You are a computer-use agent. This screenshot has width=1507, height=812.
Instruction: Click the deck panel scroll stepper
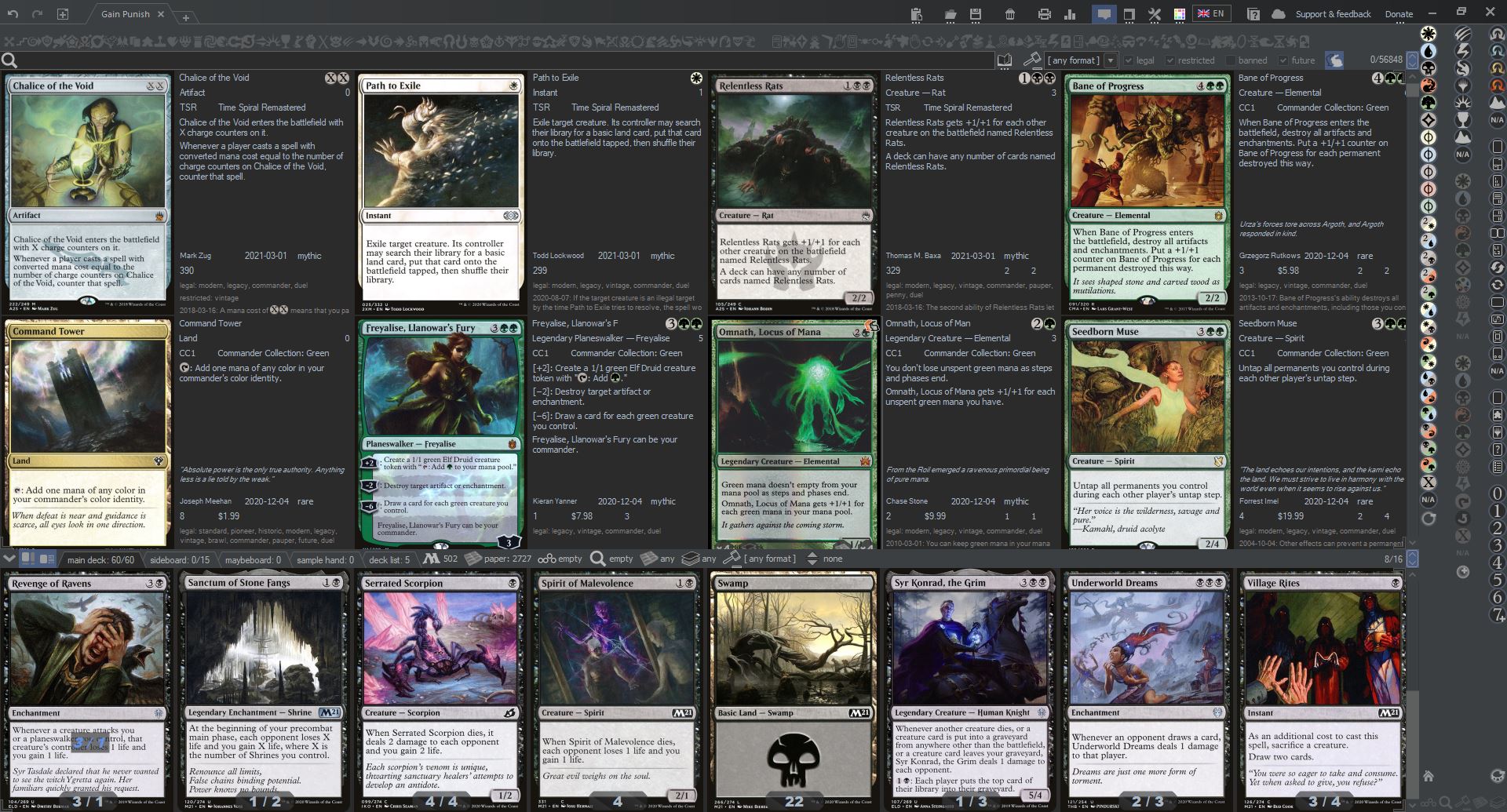1412,559
